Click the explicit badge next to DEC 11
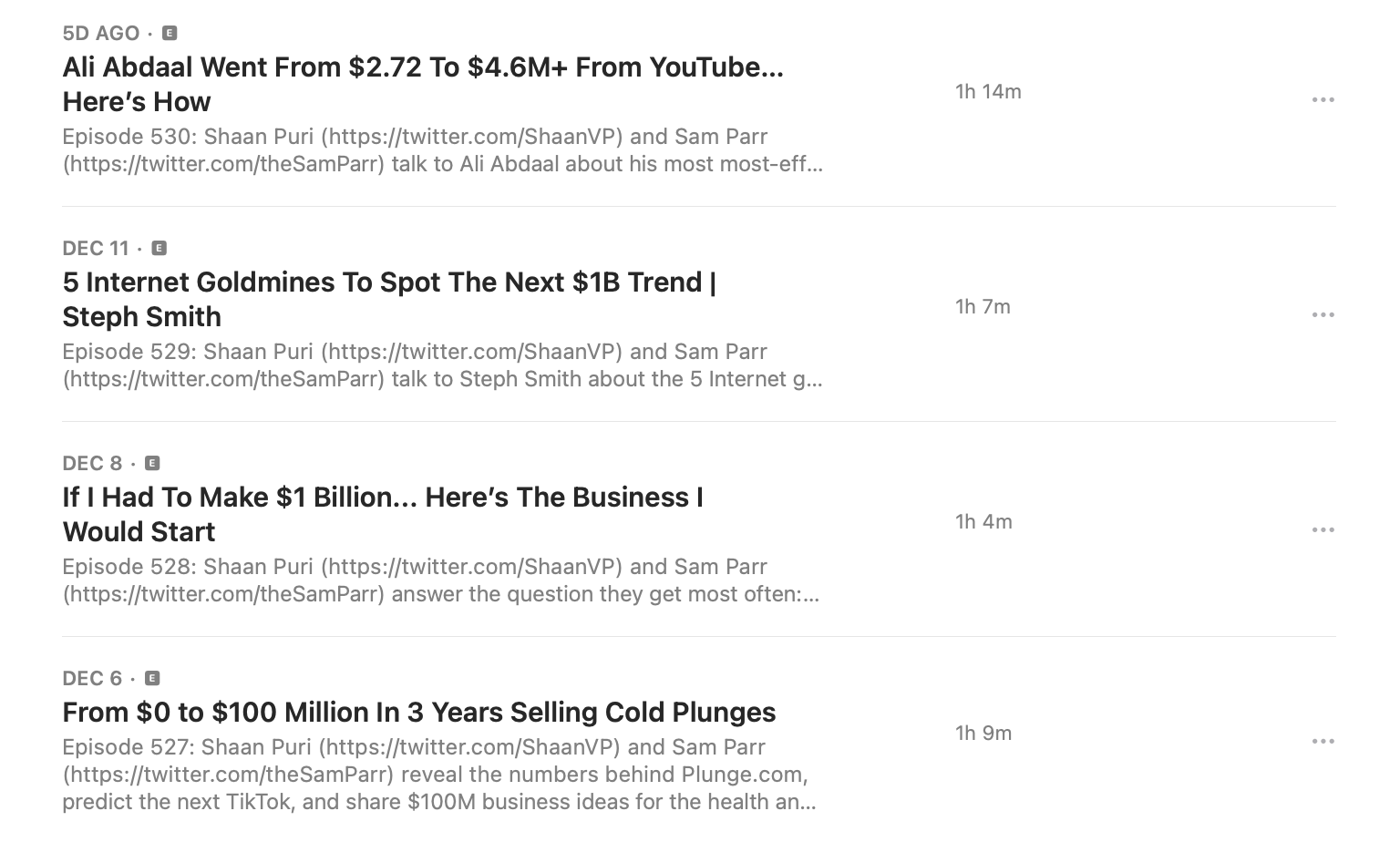Screen dimensions: 1400x842 click(159, 247)
